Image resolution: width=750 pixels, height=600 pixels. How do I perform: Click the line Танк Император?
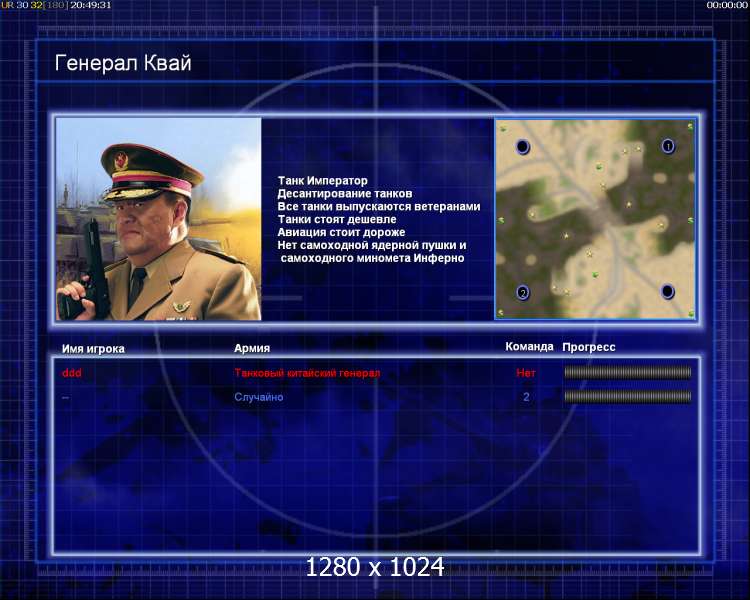[x=322, y=181]
